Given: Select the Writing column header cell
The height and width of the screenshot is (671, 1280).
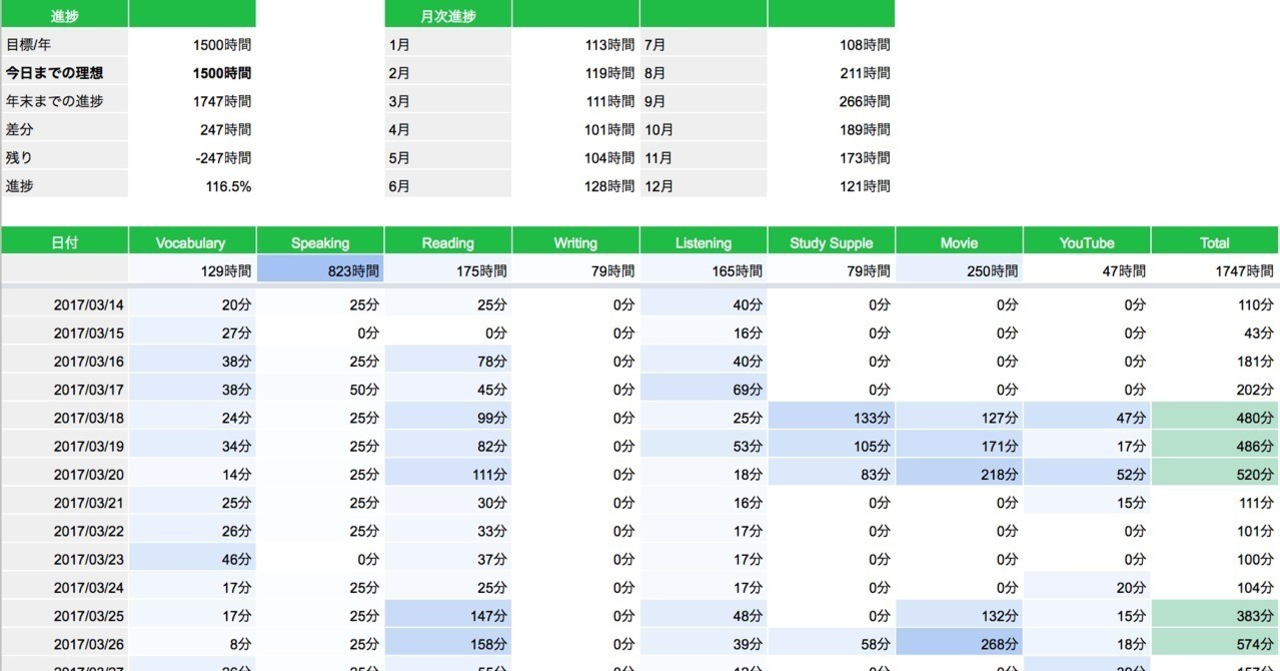Looking at the screenshot, I should pyautogui.click(x=576, y=242).
